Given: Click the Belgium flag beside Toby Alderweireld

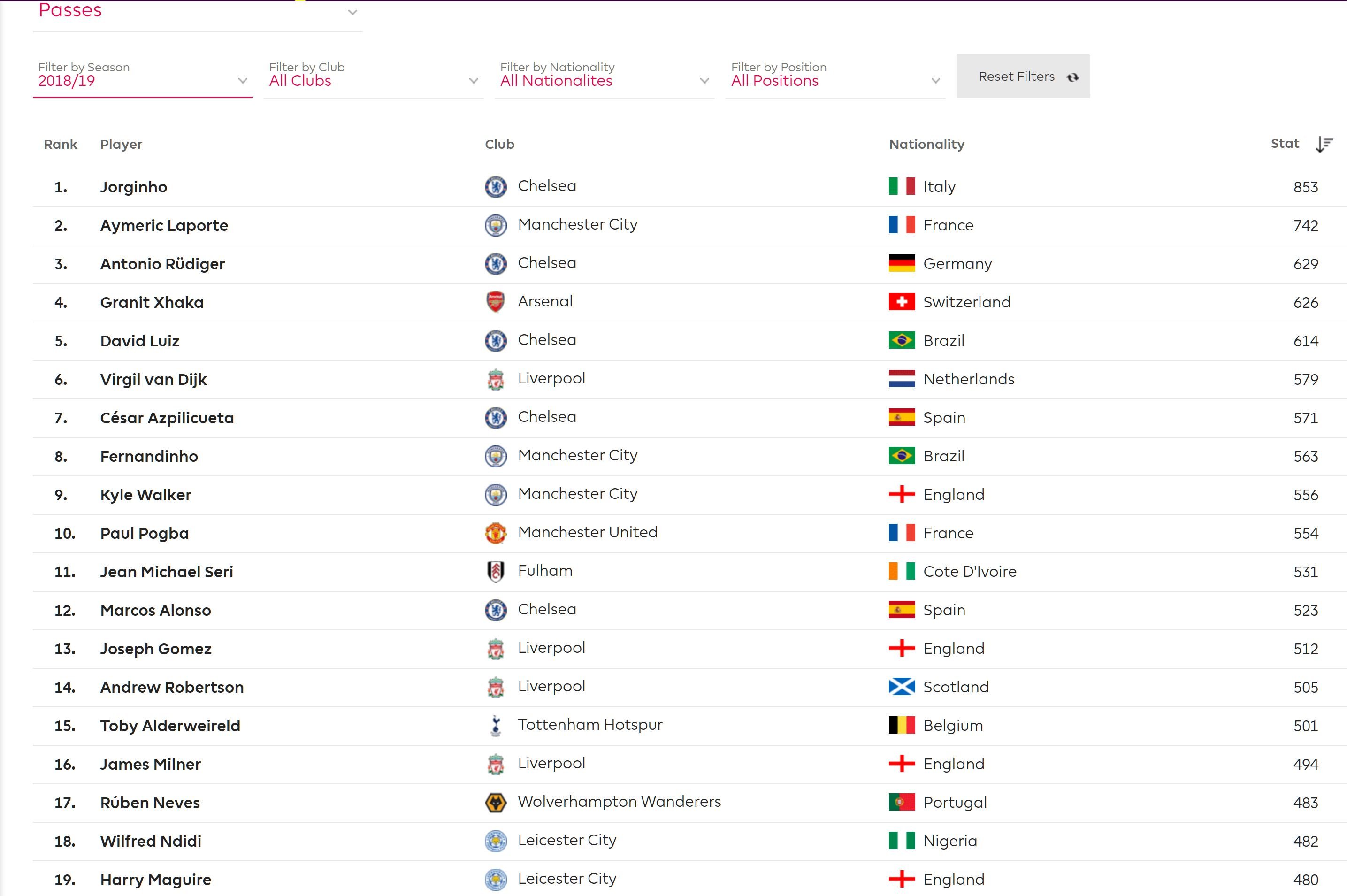Looking at the screenshot, I should tap(902, 725).
